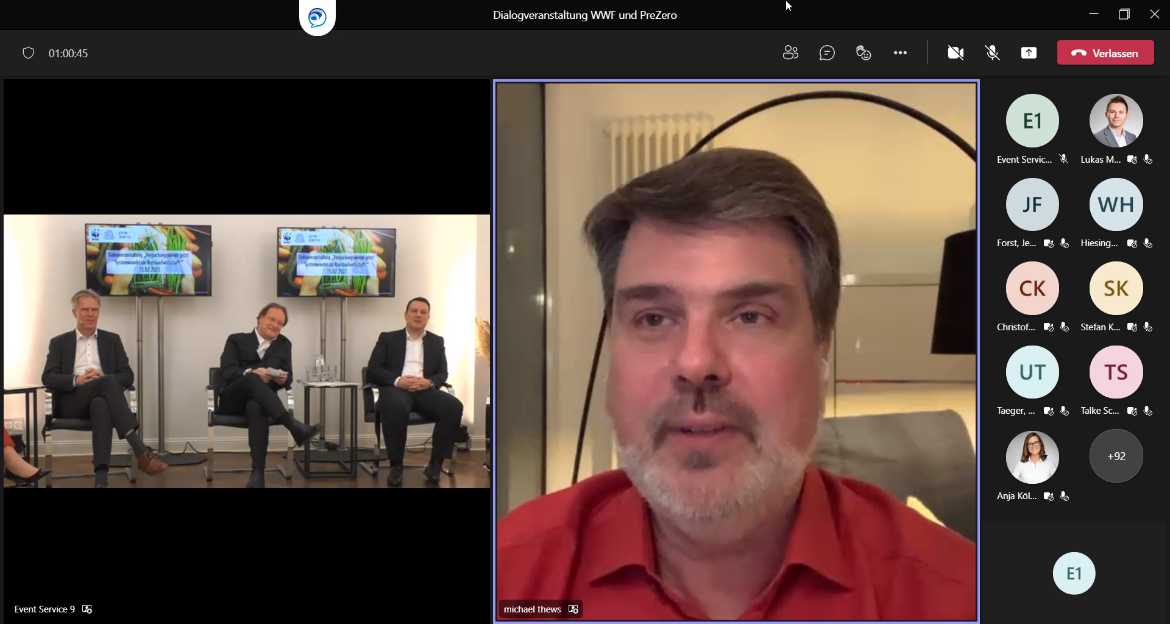Screen dimensions: 1170x624
Task: Click the shield security icon
Action: click(28, 53)
